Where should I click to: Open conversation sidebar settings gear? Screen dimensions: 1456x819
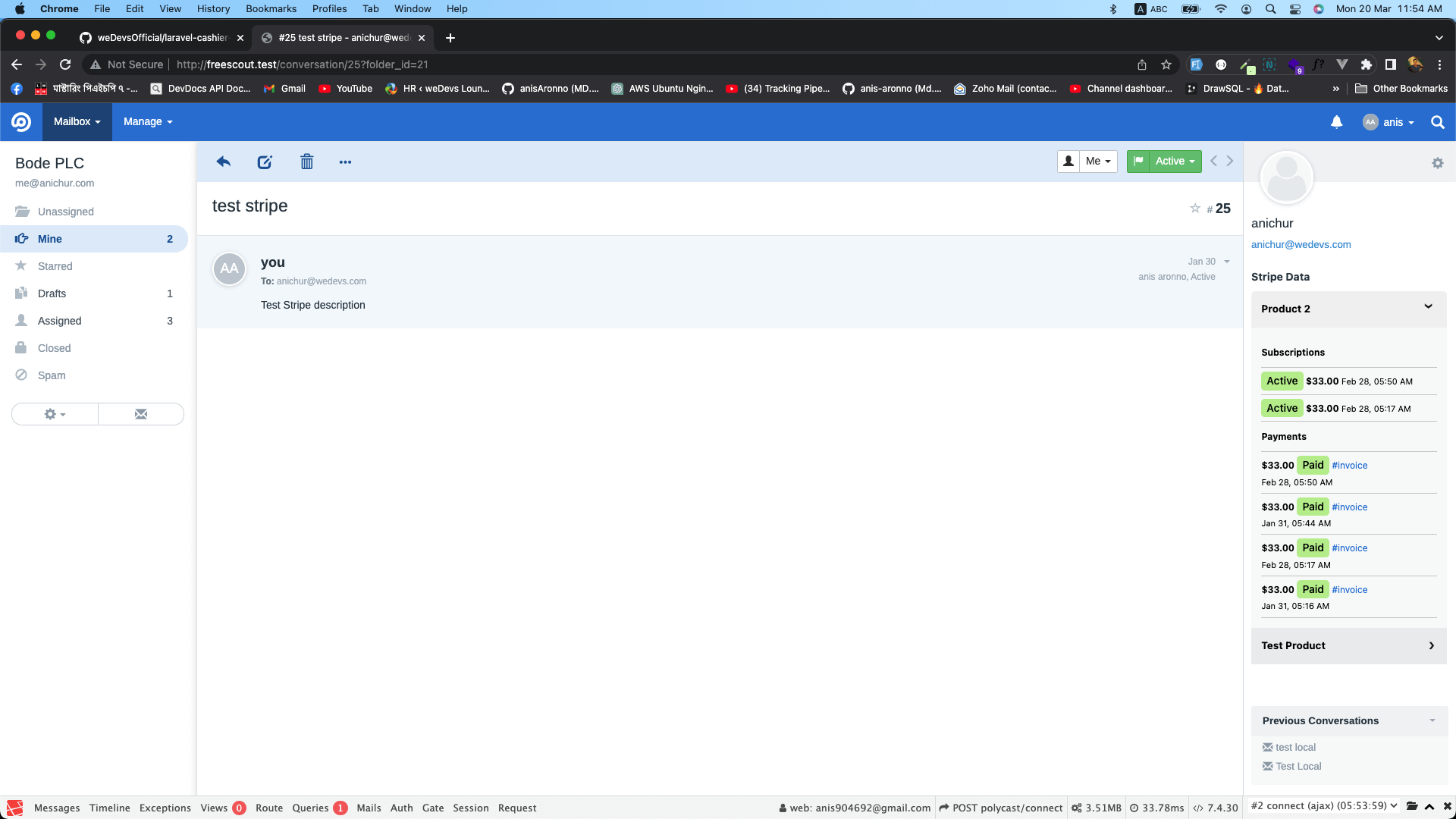point(1437,162)
